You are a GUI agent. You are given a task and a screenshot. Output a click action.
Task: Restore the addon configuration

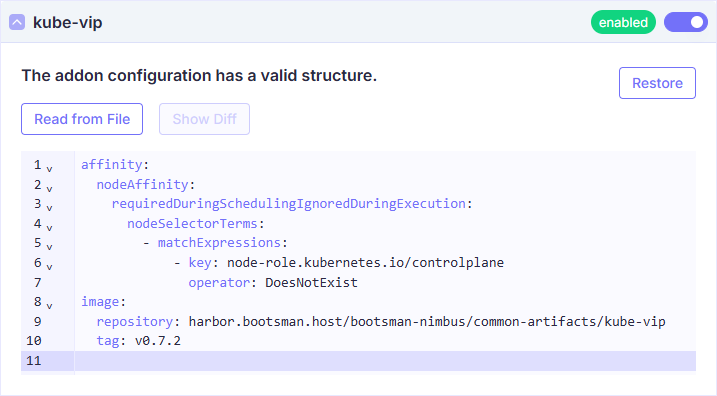pyautogui.click(x=657, y=83)
